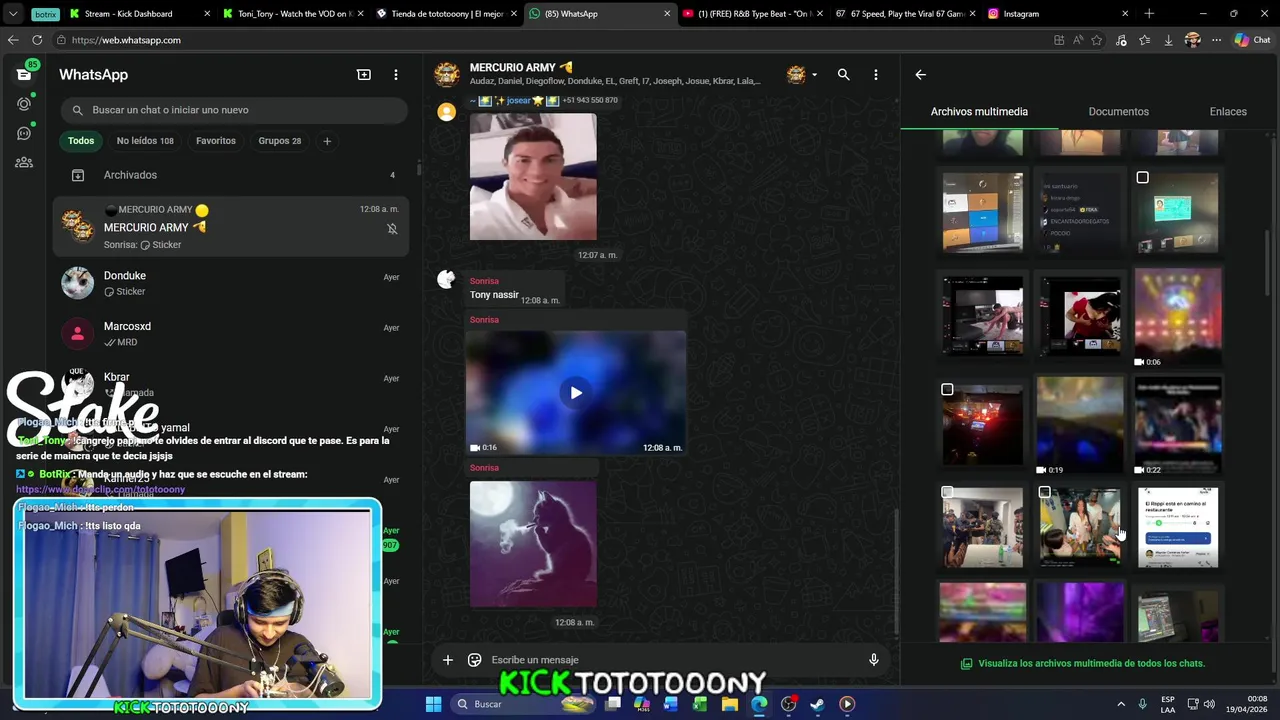Open Edge favorites list icon

point(1145,40)
